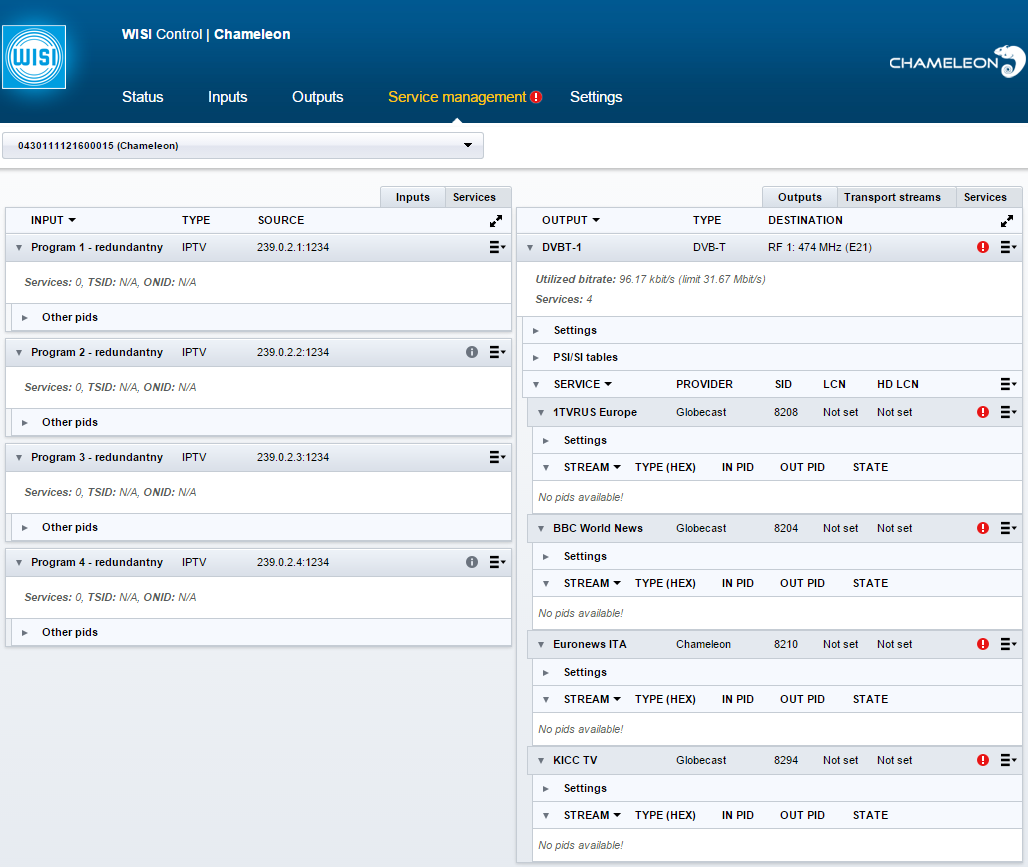Click the RF 1: 474 MHz (E21) destination
The image size is (1028, 867).
tap(820, 247)
